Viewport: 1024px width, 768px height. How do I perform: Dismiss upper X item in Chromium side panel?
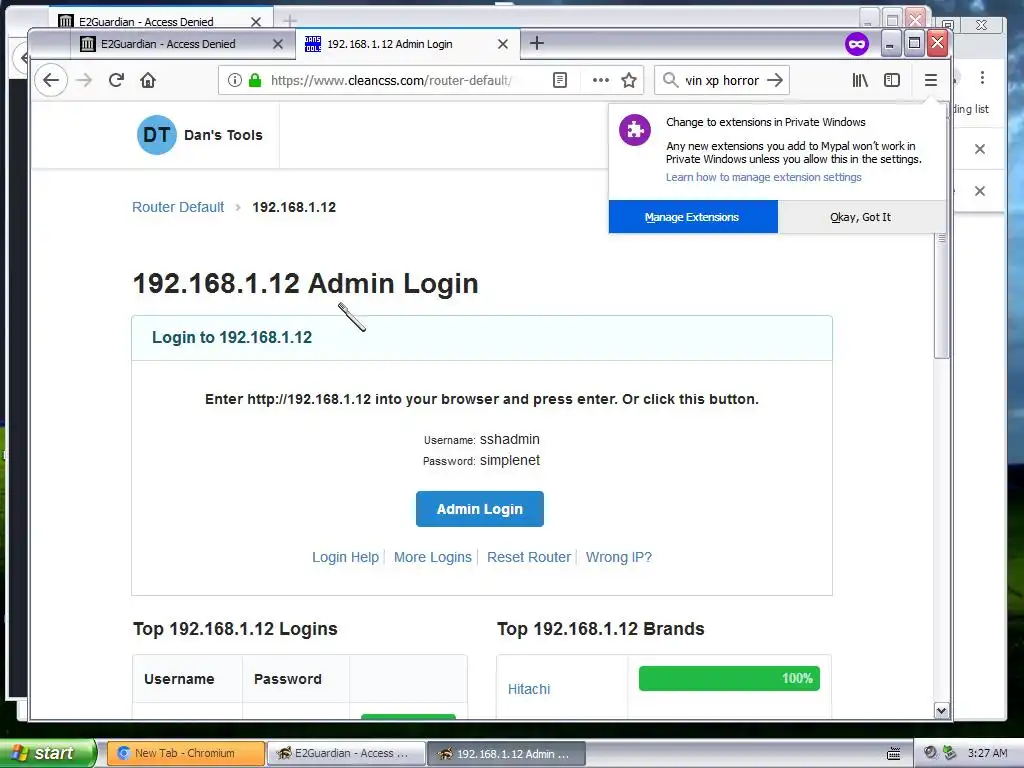tap(980, 149)
